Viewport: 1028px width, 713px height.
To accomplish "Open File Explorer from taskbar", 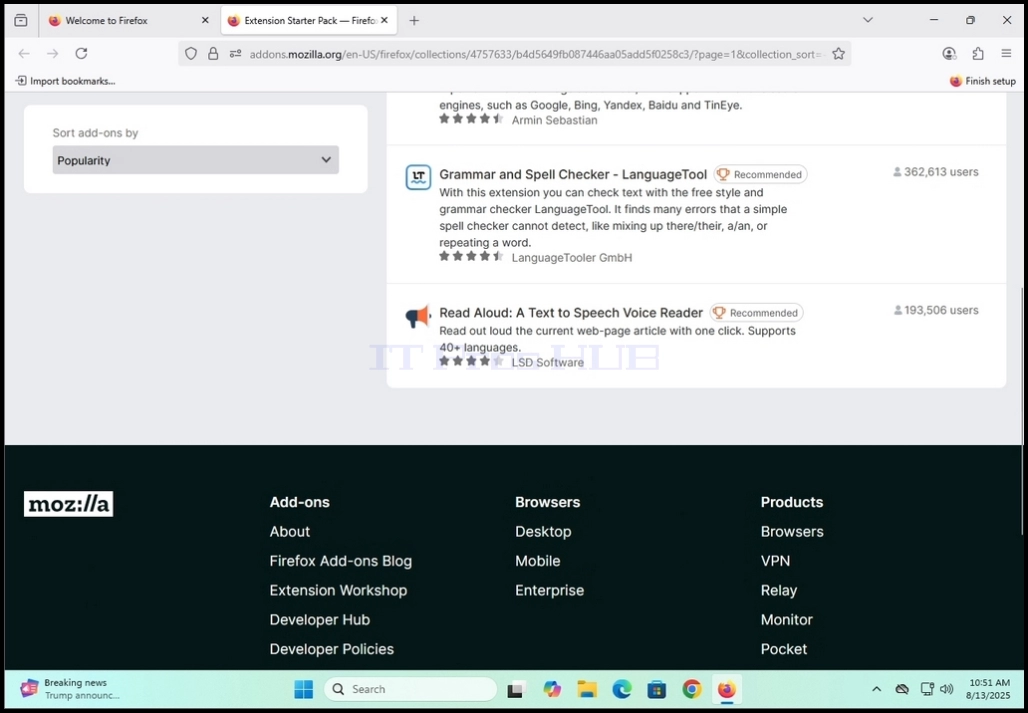I will click(587, 689).
